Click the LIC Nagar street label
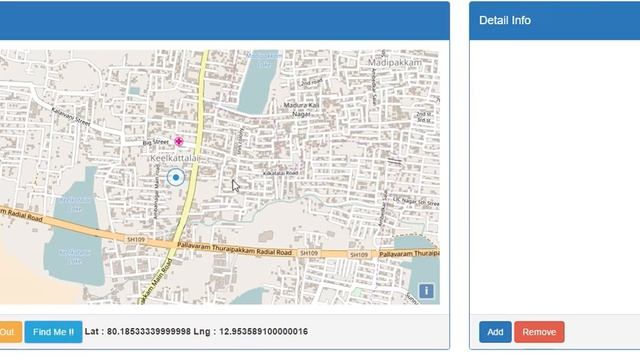 click(x=416, y=201)
